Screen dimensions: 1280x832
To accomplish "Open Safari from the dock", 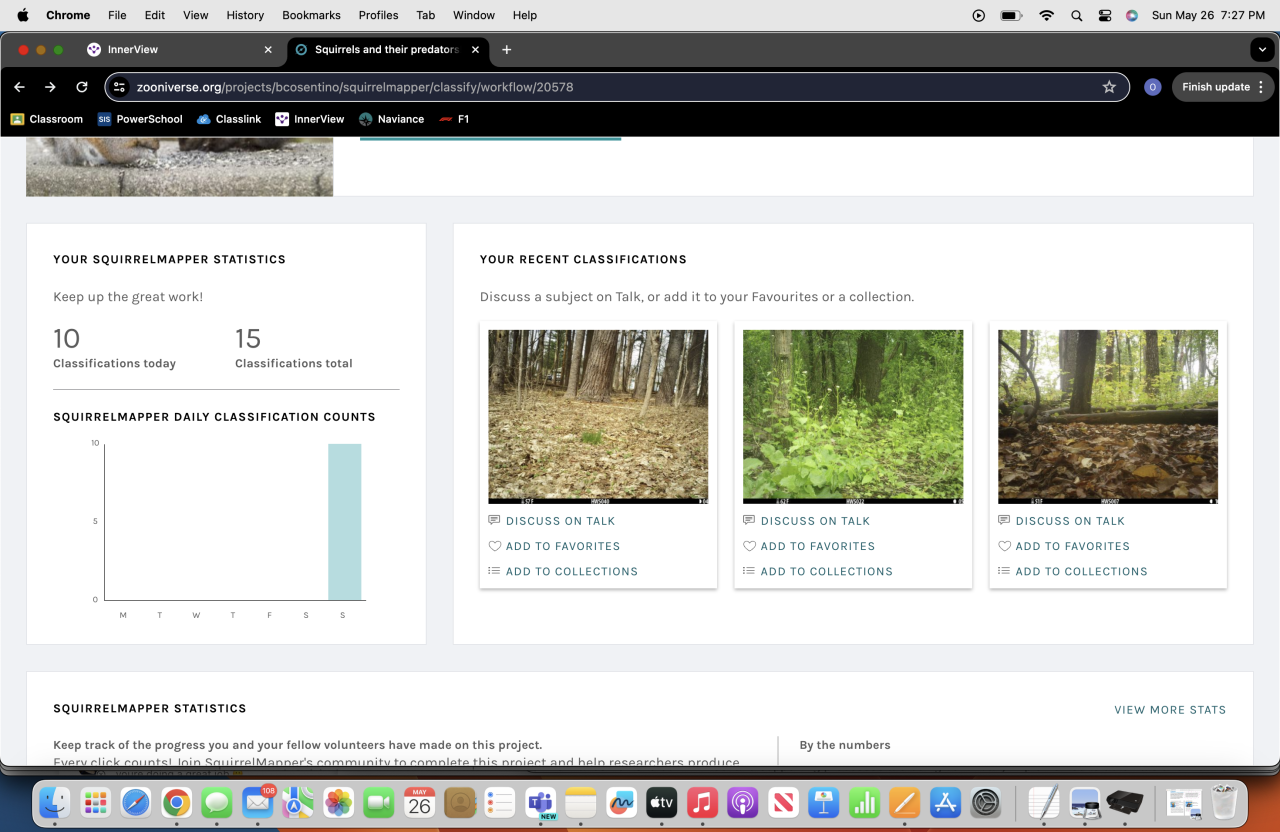I will click(x=136, y=802).
